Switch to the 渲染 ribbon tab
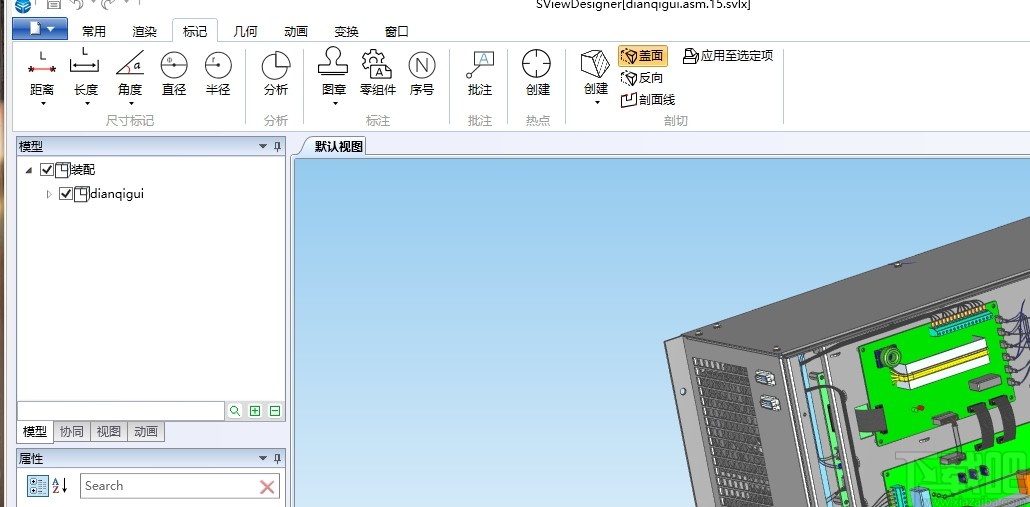1030x507 pixels. point(144,32)
